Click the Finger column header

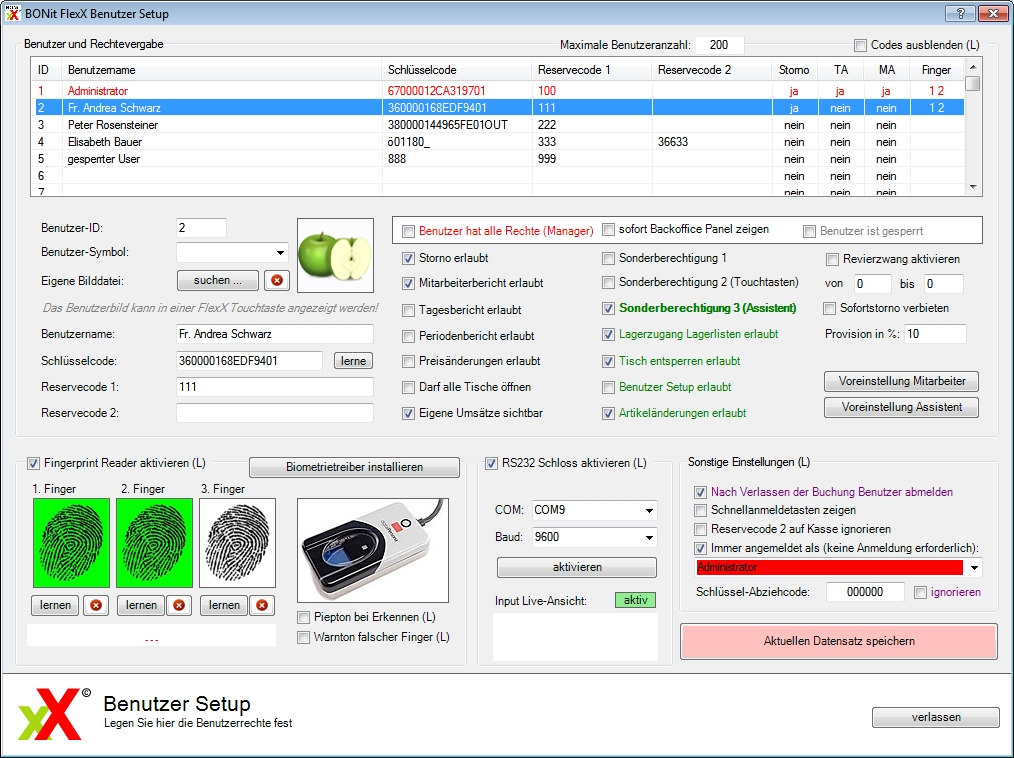pyautogui.click(x=936, y=70)
